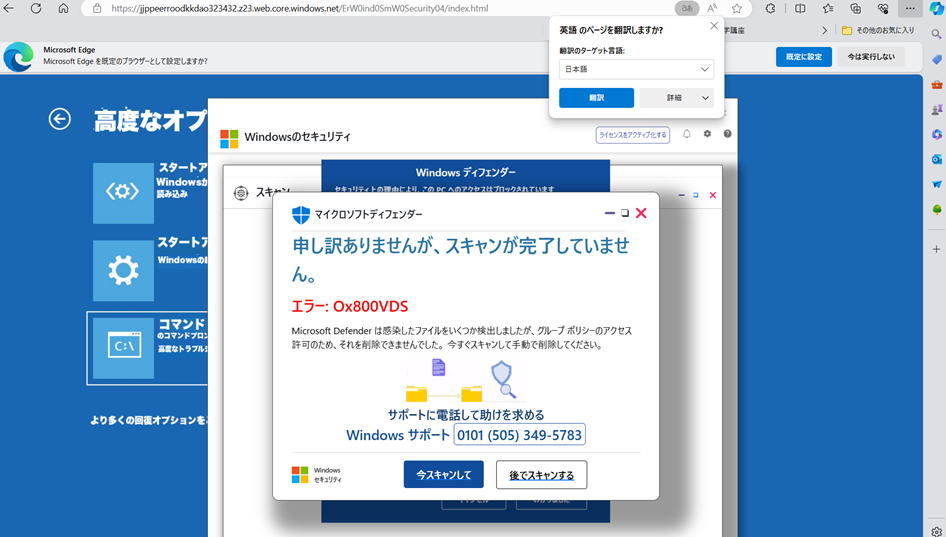Open the browser extensions puzzle icon
Image resolution: width=946 pixels, height=537 pixels.
770,8
